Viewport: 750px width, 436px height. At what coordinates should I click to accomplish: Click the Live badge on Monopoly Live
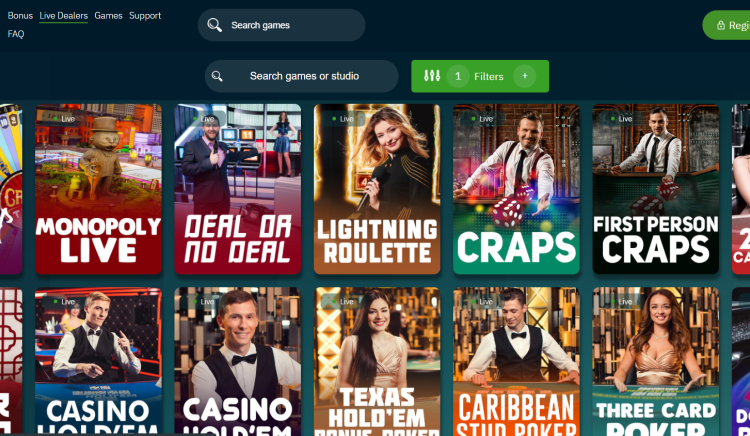64,119
